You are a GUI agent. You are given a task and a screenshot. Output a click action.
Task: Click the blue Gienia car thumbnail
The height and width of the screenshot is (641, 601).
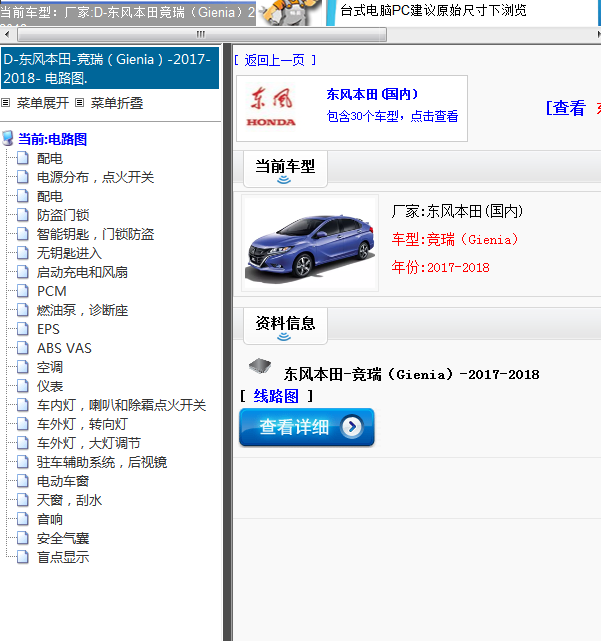pyautogui.click(x=310, y=243)
